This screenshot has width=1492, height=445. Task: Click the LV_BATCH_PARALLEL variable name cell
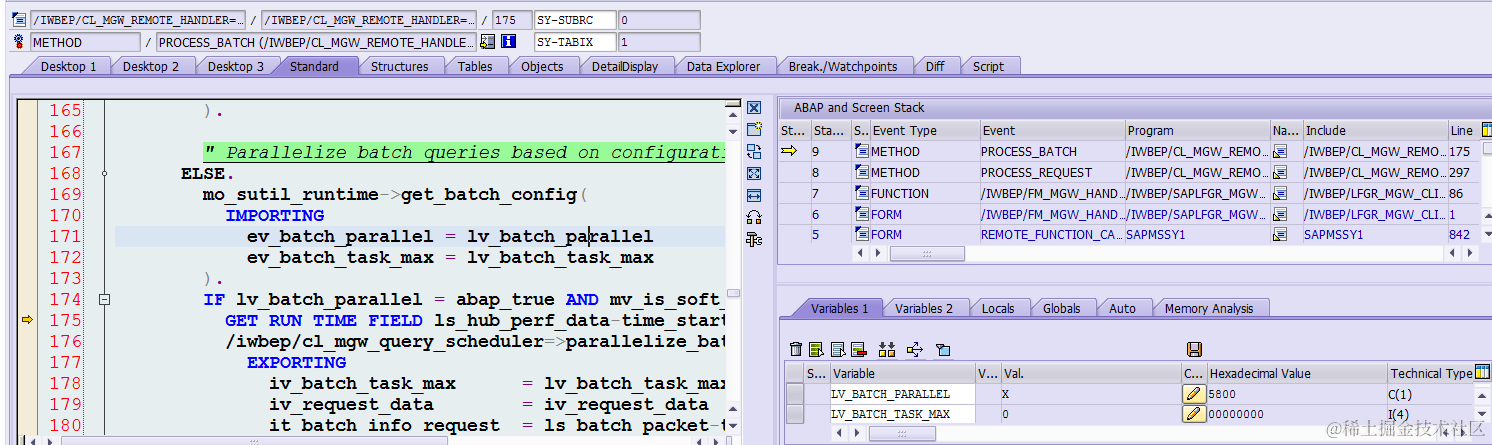coord(902,394)
